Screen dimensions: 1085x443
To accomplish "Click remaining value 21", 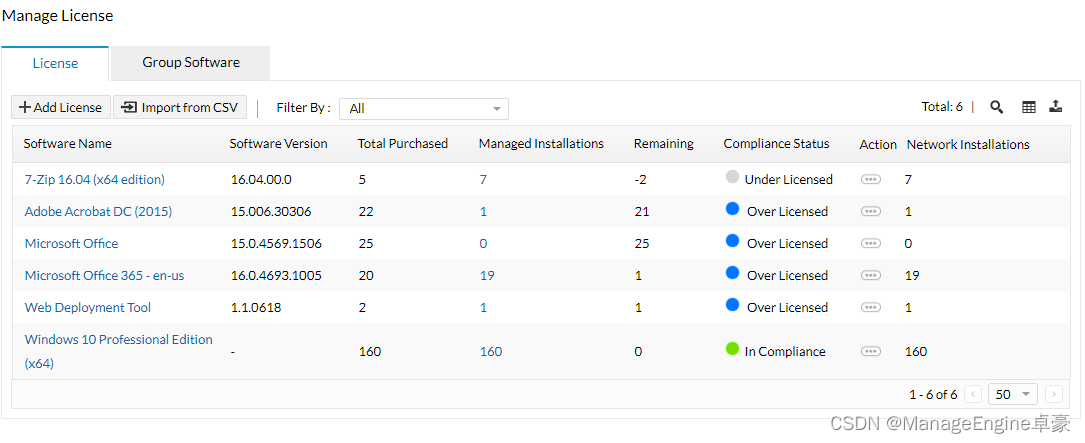I will coord(642,211).
